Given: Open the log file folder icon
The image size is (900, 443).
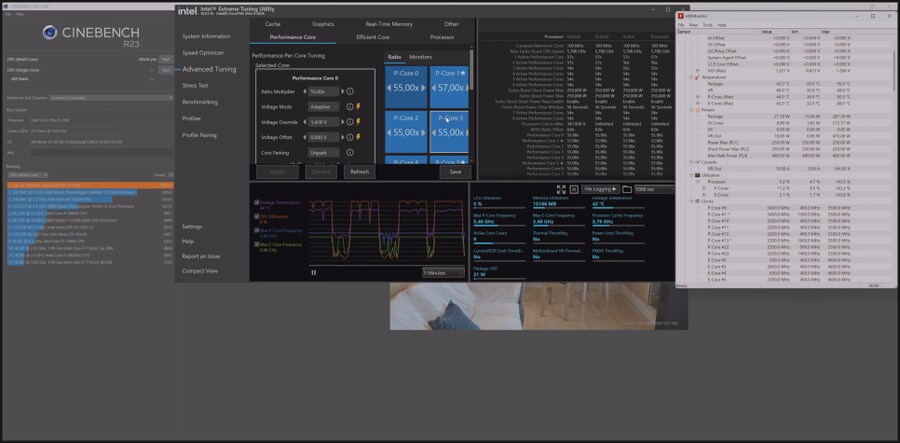Looking at the screenshot, I should tap(627, 188).
